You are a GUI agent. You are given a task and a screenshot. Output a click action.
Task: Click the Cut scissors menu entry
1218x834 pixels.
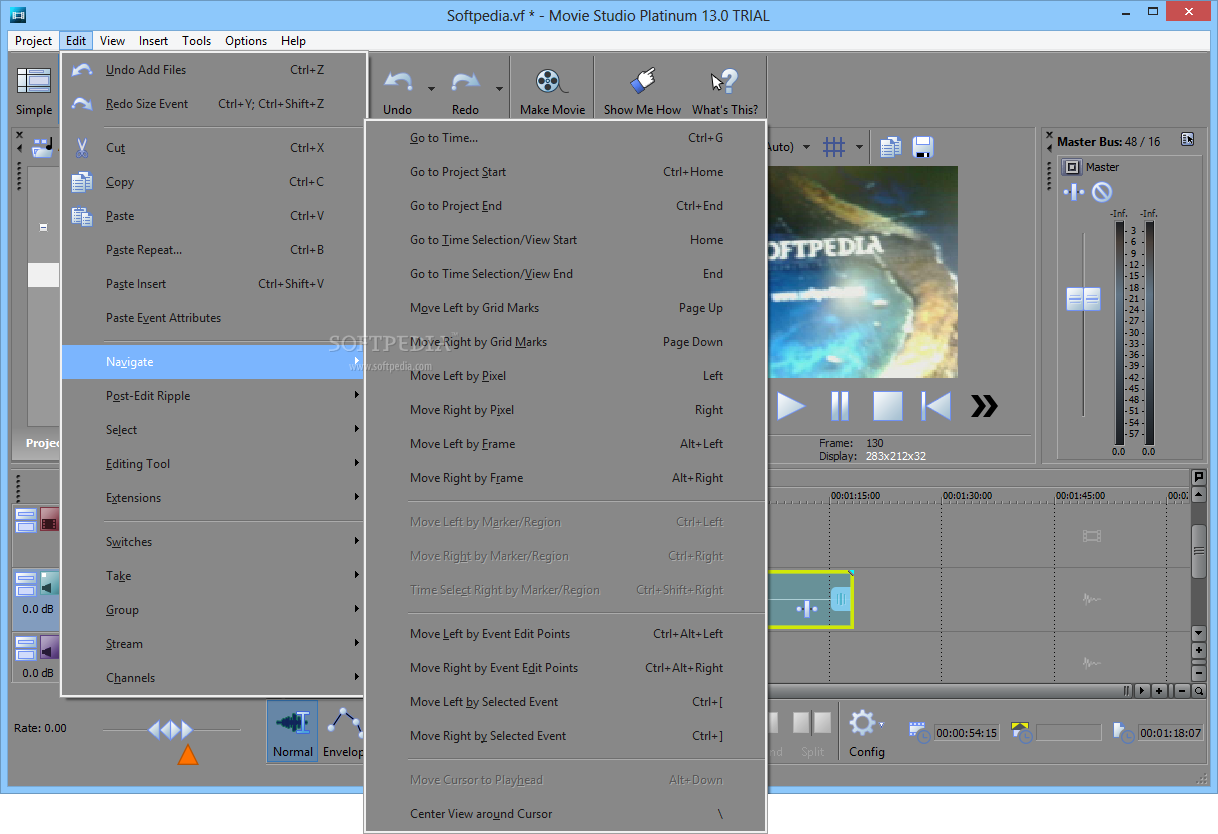(x=214, y=148)
